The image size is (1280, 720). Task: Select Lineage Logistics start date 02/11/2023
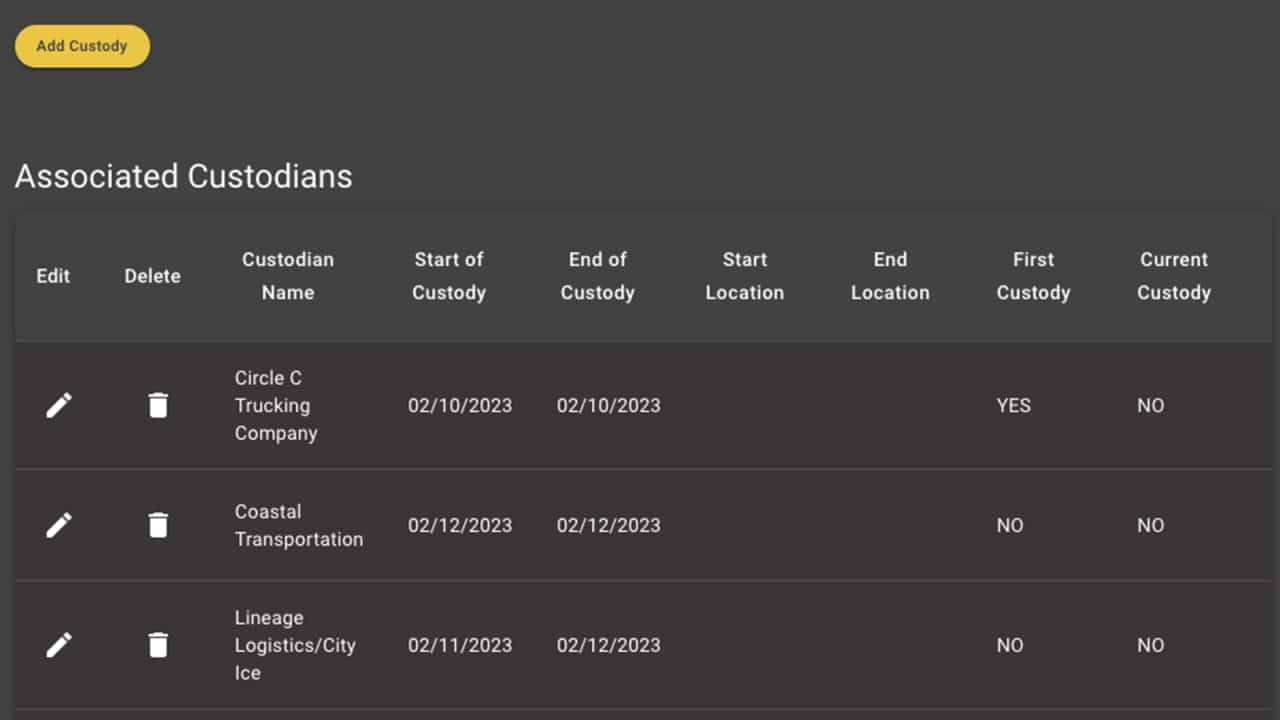[459, 645]
